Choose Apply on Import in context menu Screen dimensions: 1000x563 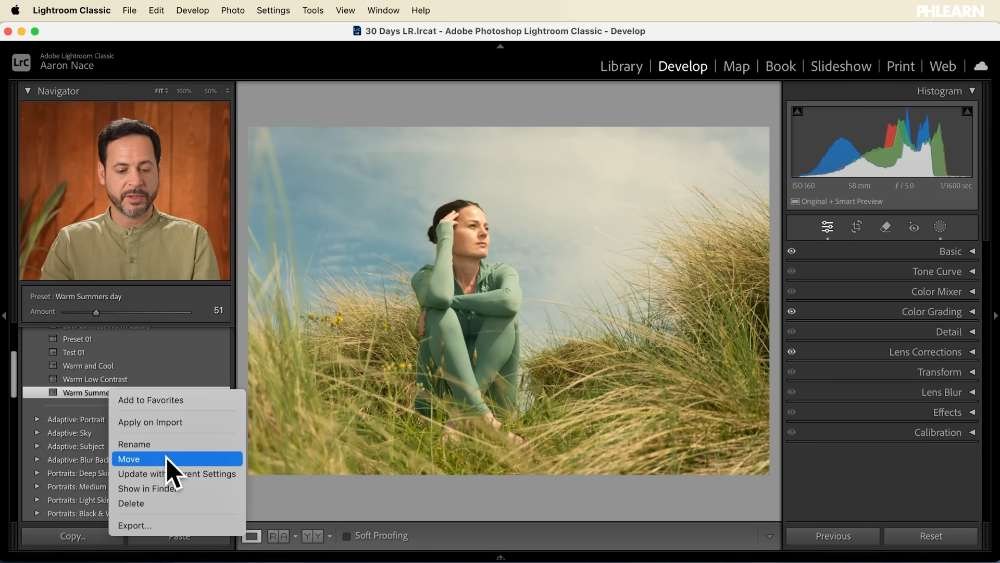coord(150,423)
